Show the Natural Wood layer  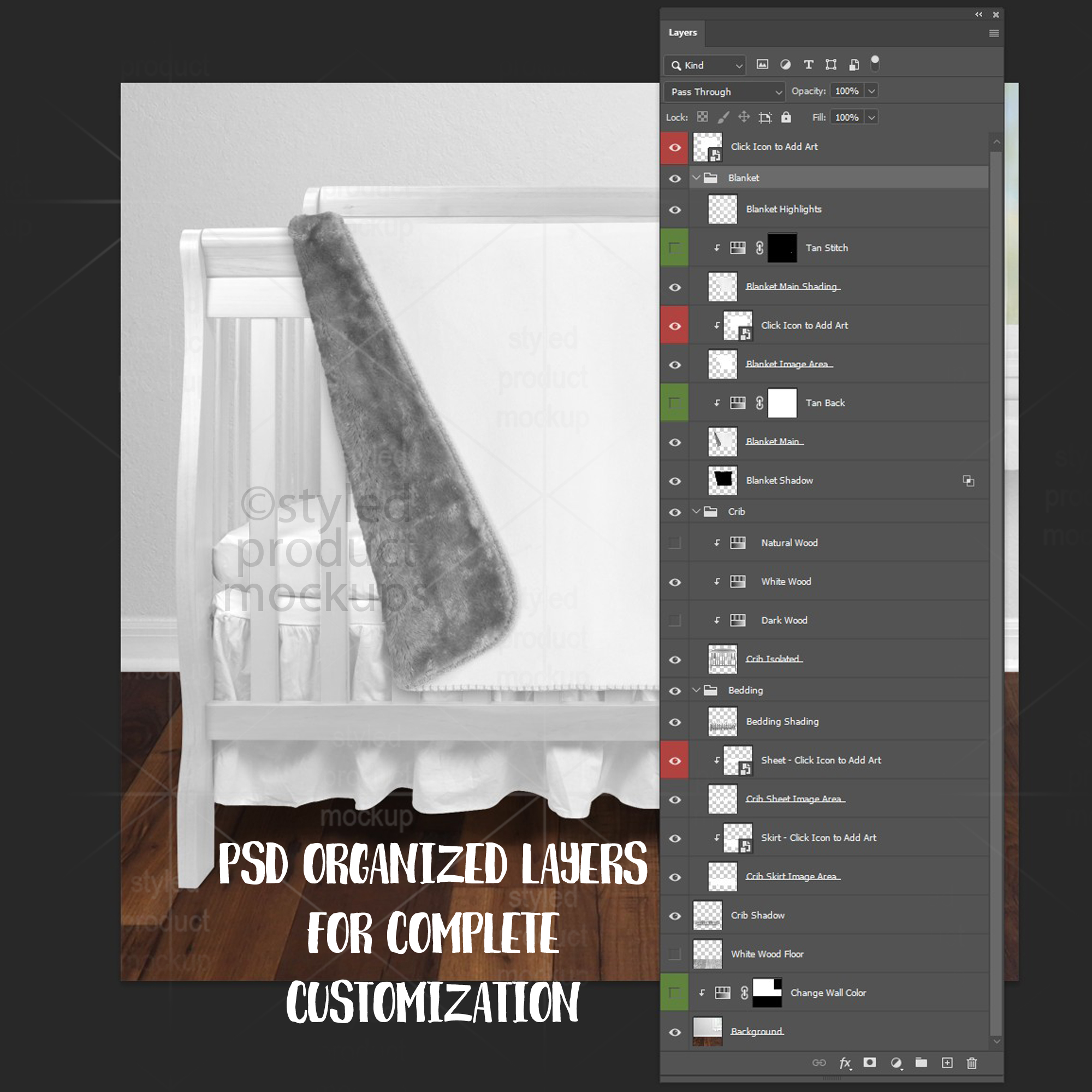[x=675, y=543]
